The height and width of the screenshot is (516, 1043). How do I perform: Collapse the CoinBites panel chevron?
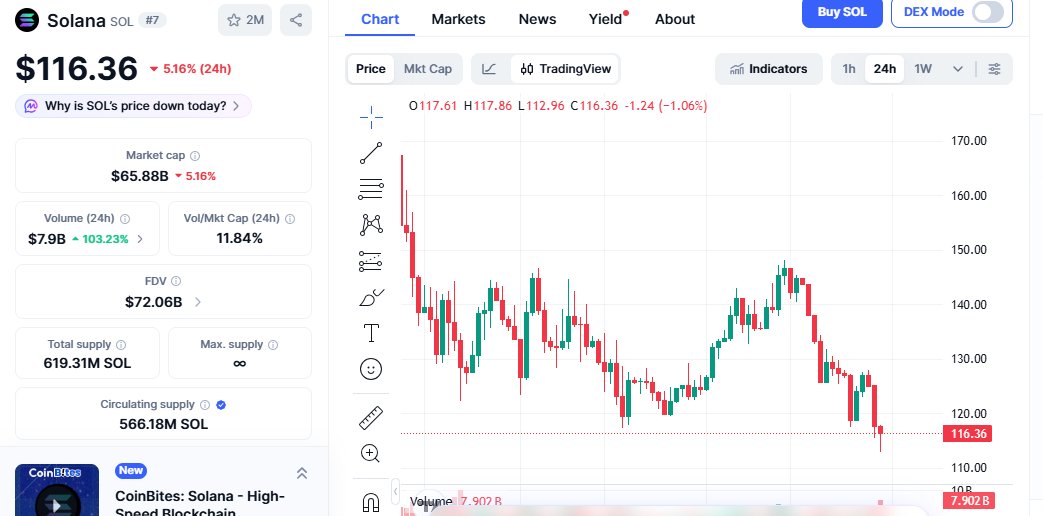click(x=302, y=473)
